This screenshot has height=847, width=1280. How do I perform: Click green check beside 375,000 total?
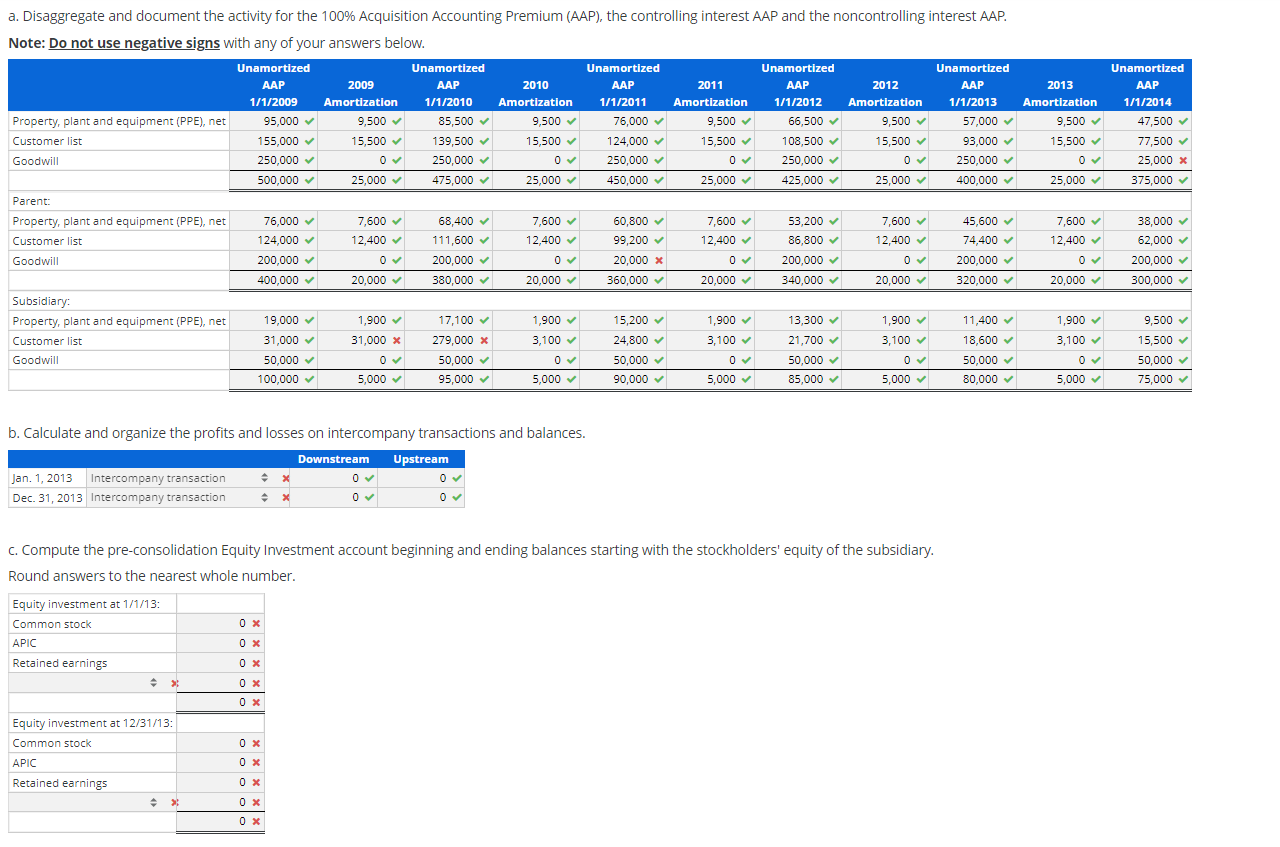[x=1183, y=180]
